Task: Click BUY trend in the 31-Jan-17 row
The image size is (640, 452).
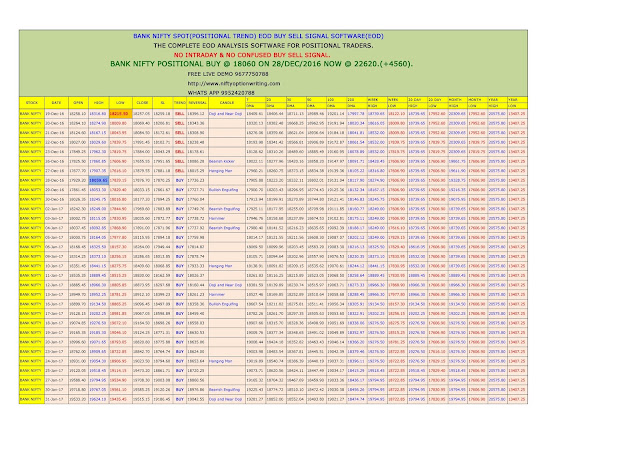Action: tap(180, 399)
